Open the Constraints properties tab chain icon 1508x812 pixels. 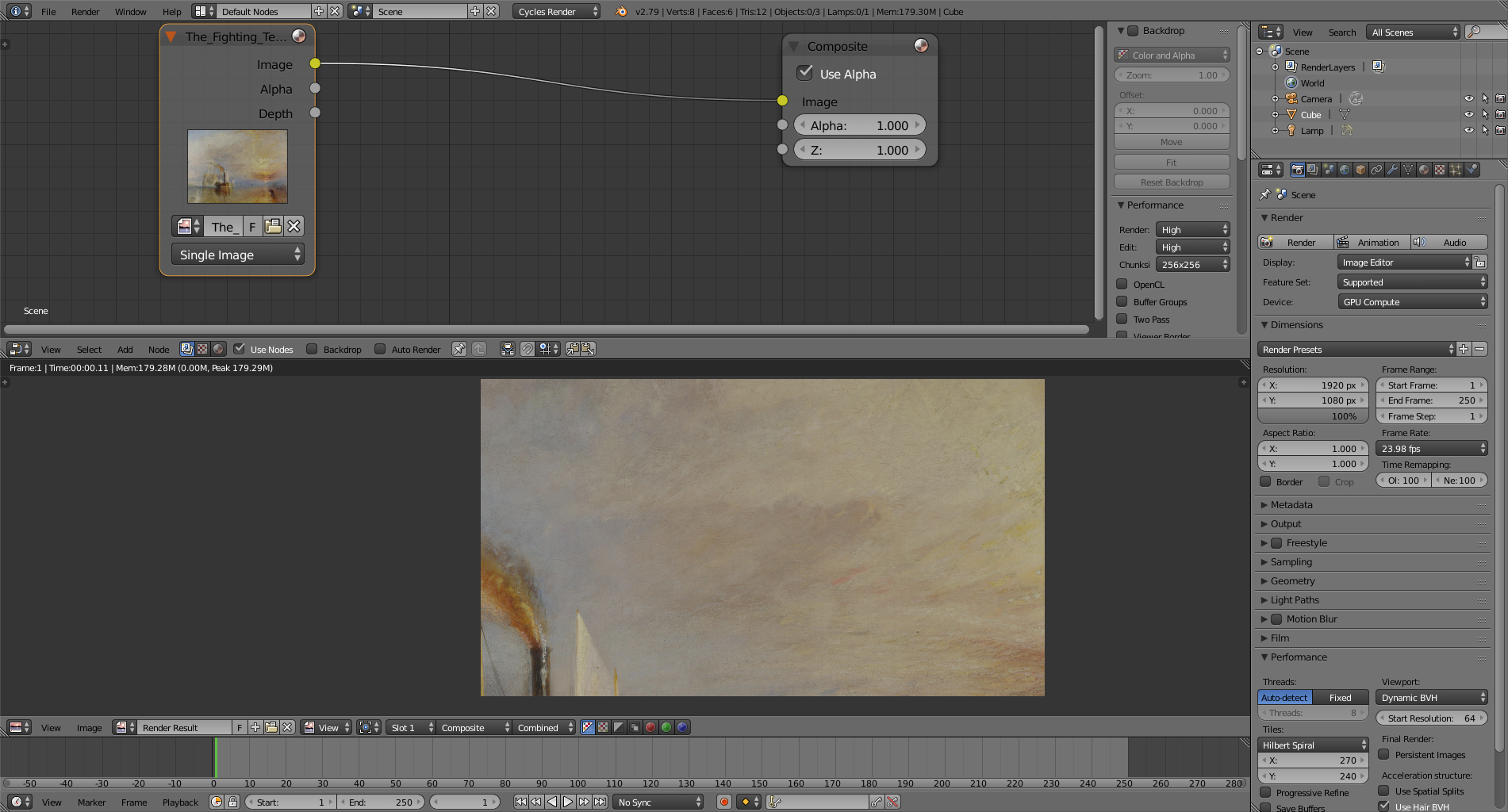[1376, 170]
